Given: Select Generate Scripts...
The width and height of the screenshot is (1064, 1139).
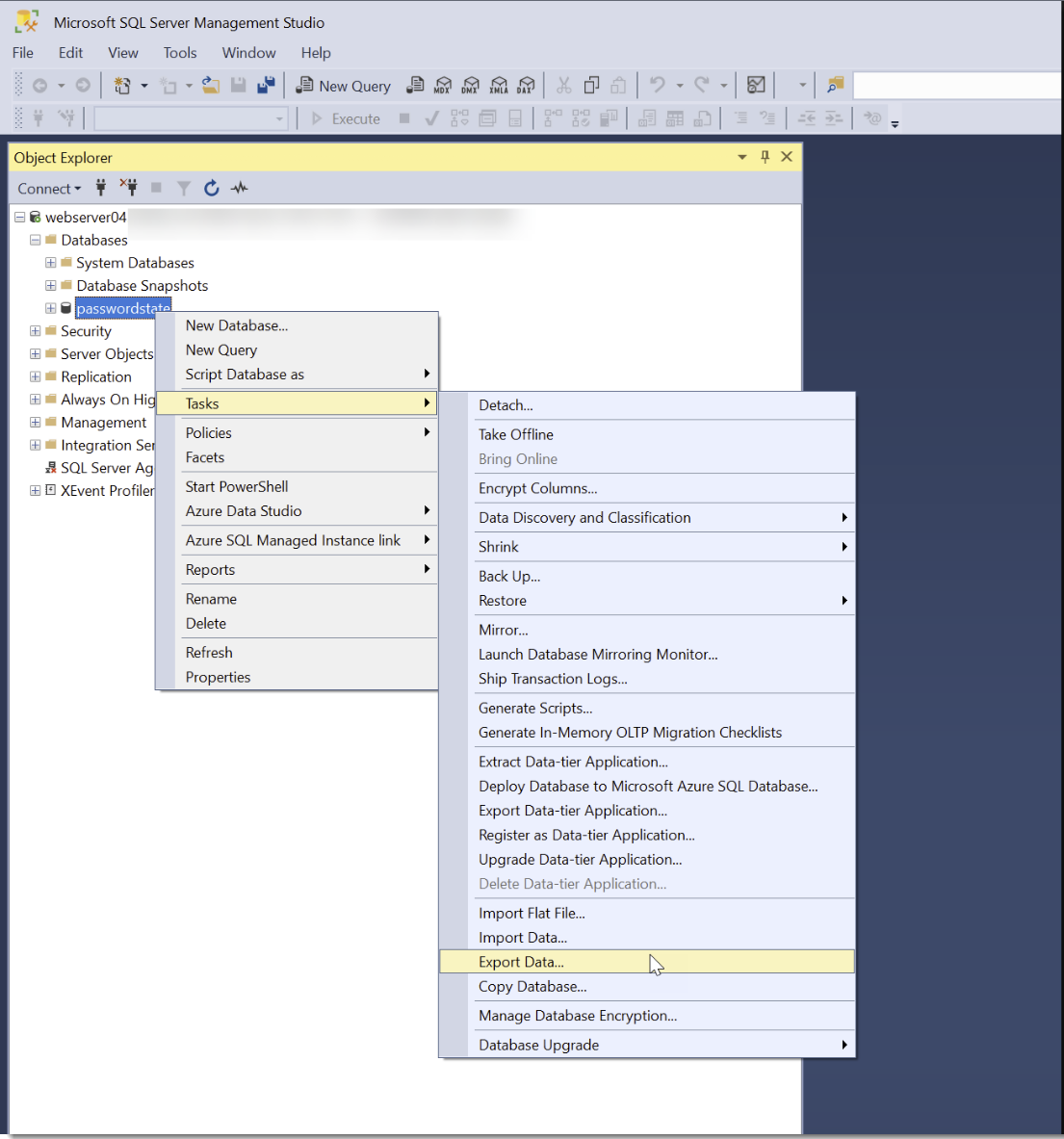Looking at the screenshot, I should point(647,709).
